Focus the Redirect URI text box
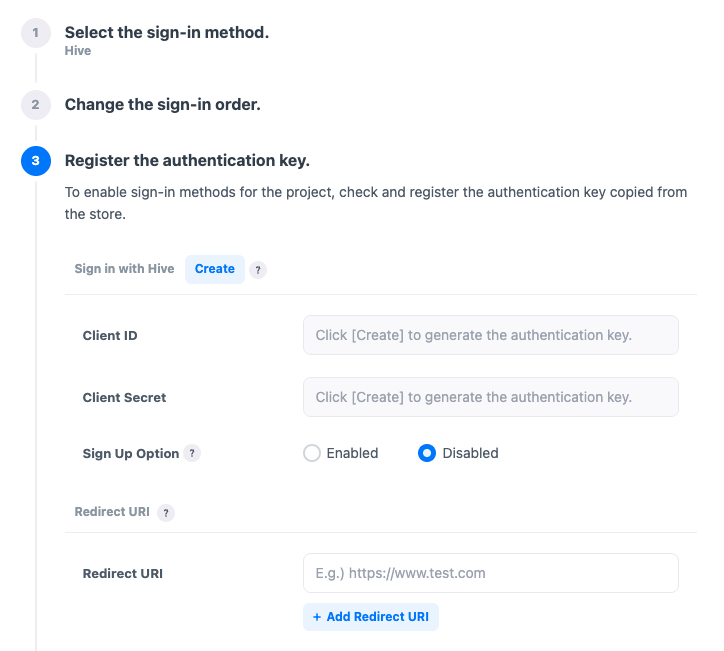Viewport: 724px width, 651px height. tap(490, 573)
